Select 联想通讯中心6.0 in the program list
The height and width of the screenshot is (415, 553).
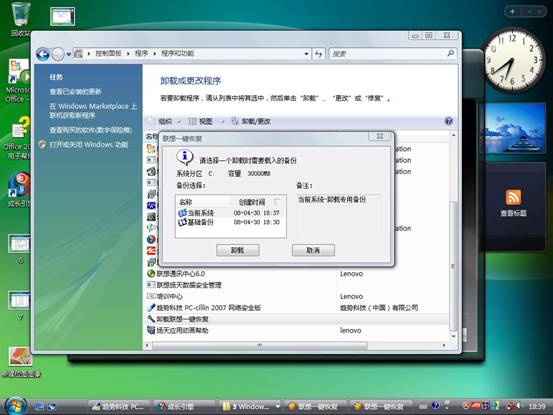pos(181,274)
